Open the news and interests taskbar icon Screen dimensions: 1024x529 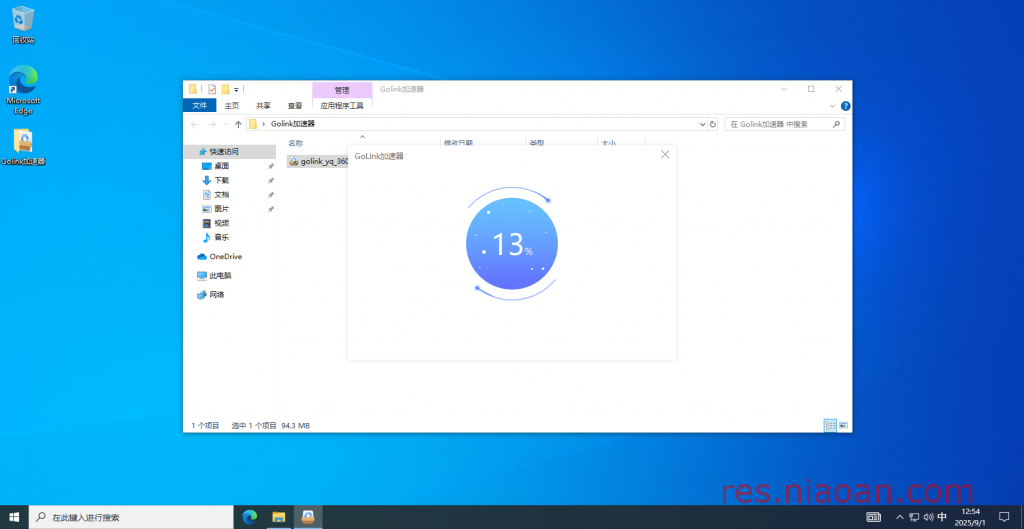tap(873, 517)
